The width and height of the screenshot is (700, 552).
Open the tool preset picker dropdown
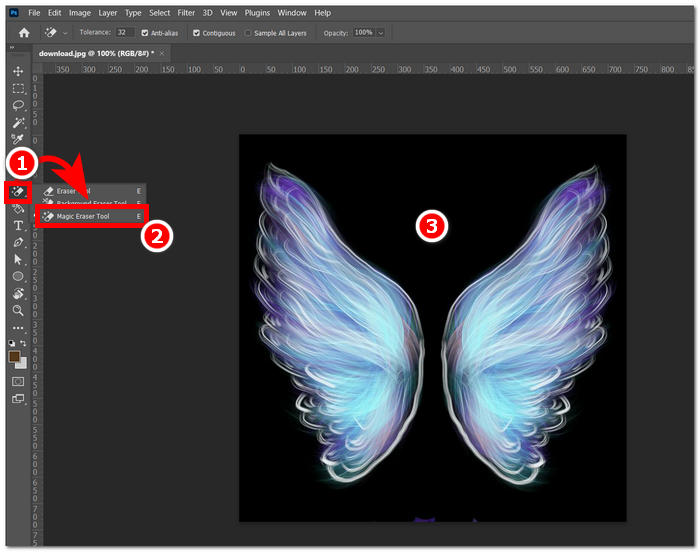tap(65, 33)
